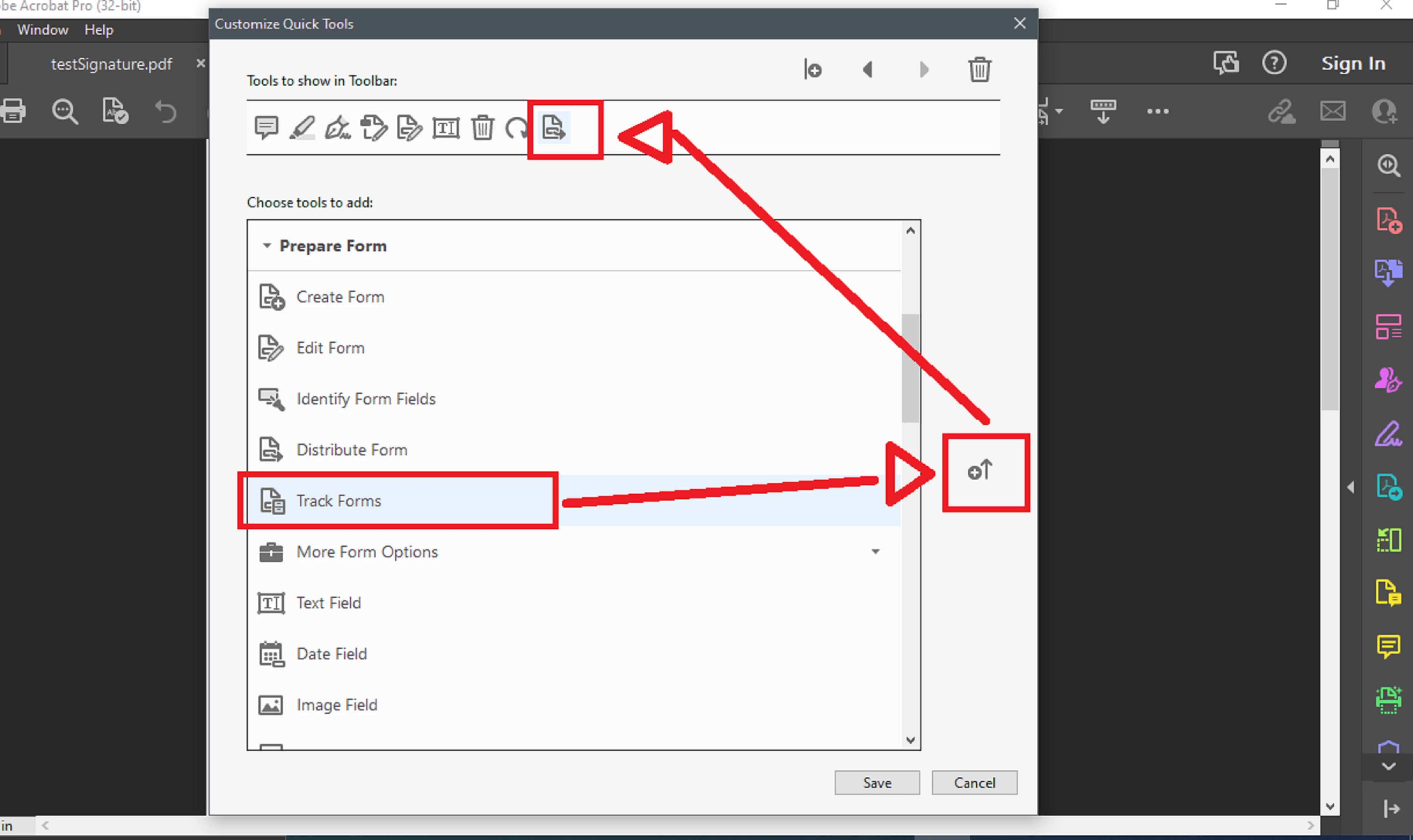Open the Window menu

(42, 30)
